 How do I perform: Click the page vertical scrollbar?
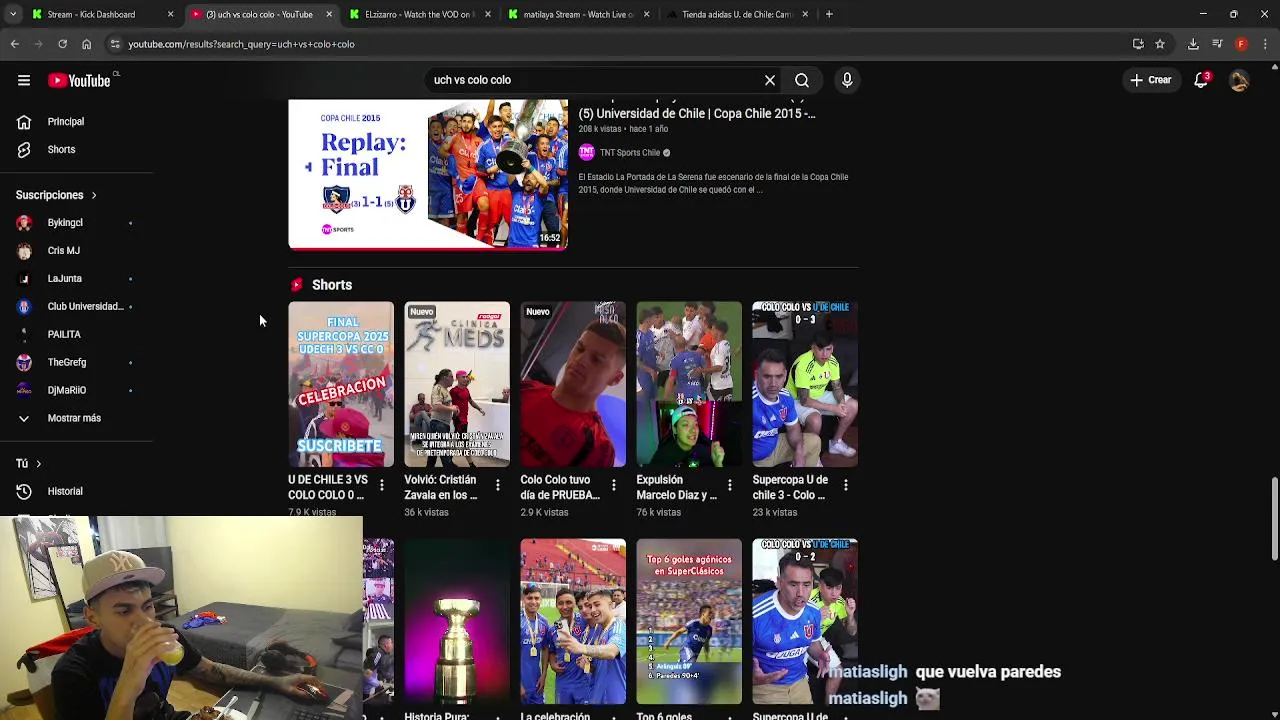1274,519
